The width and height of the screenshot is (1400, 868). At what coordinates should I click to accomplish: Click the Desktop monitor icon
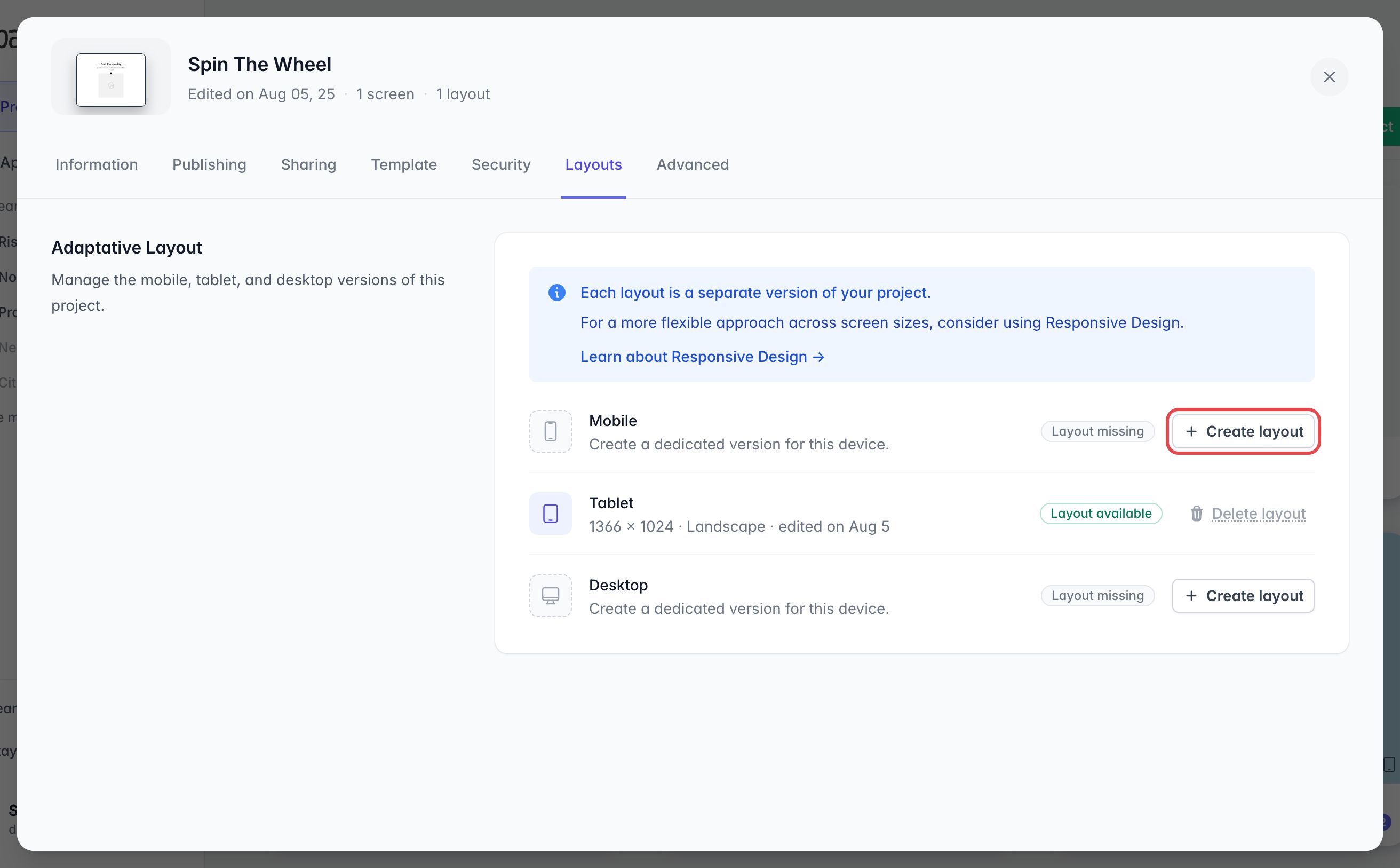pyautogui.click(x=550, y=596)
